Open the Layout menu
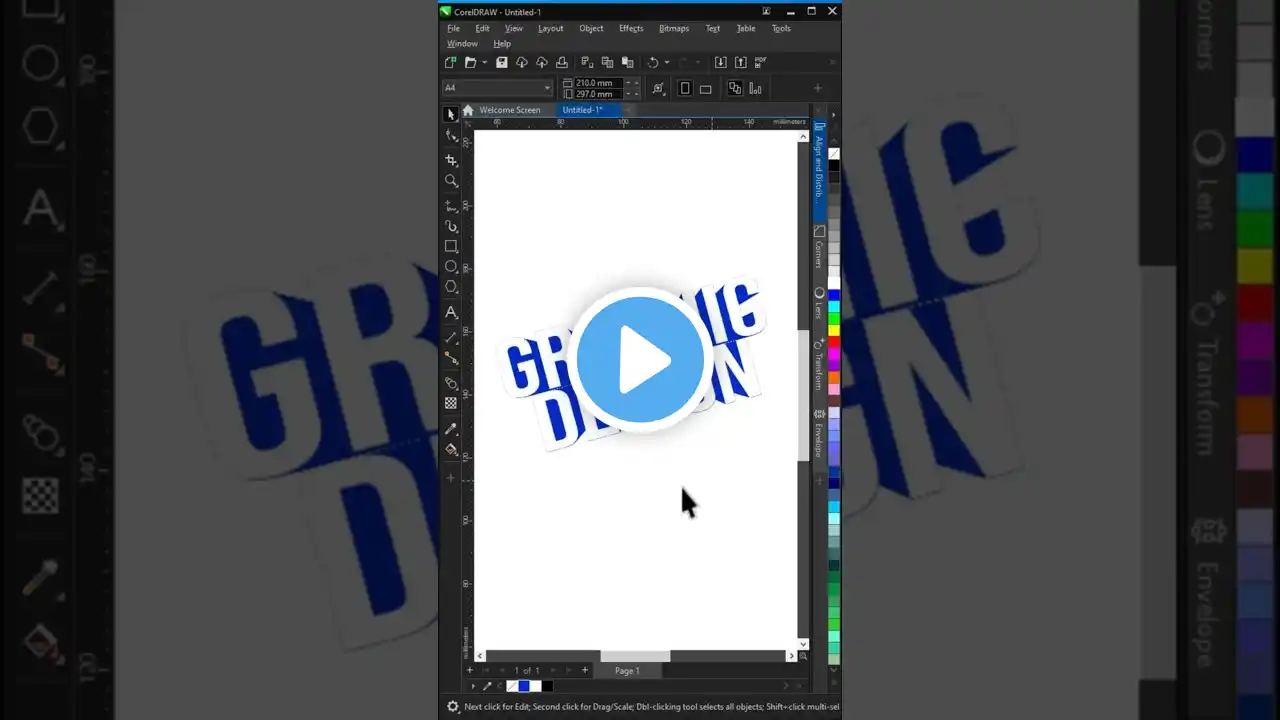This screenshot has height=720, width=1280. 550,28
